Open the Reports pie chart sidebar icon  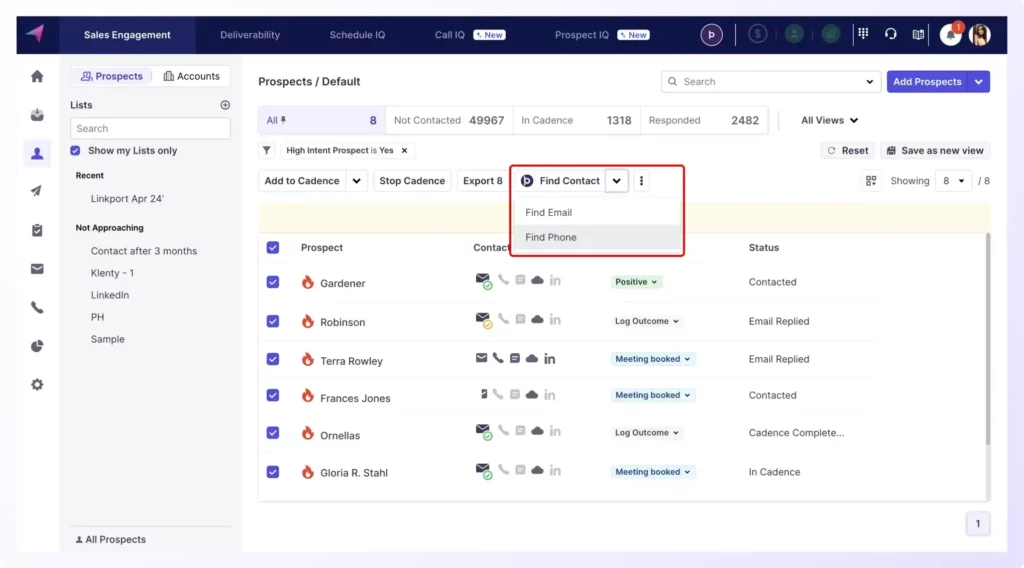37,346
